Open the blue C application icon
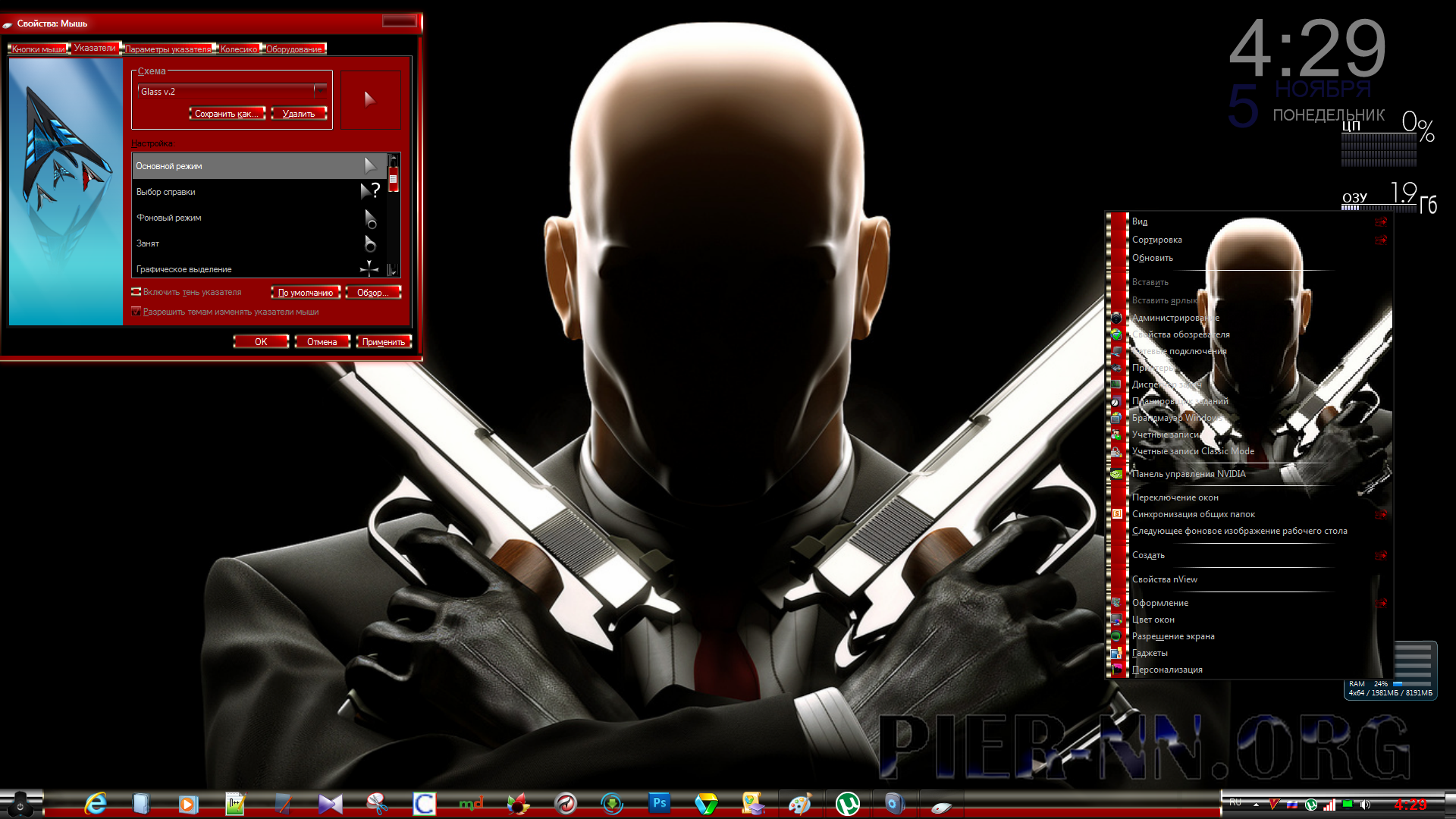The width and height of the screenshot is (1456, 819). (x=424, y=804)
